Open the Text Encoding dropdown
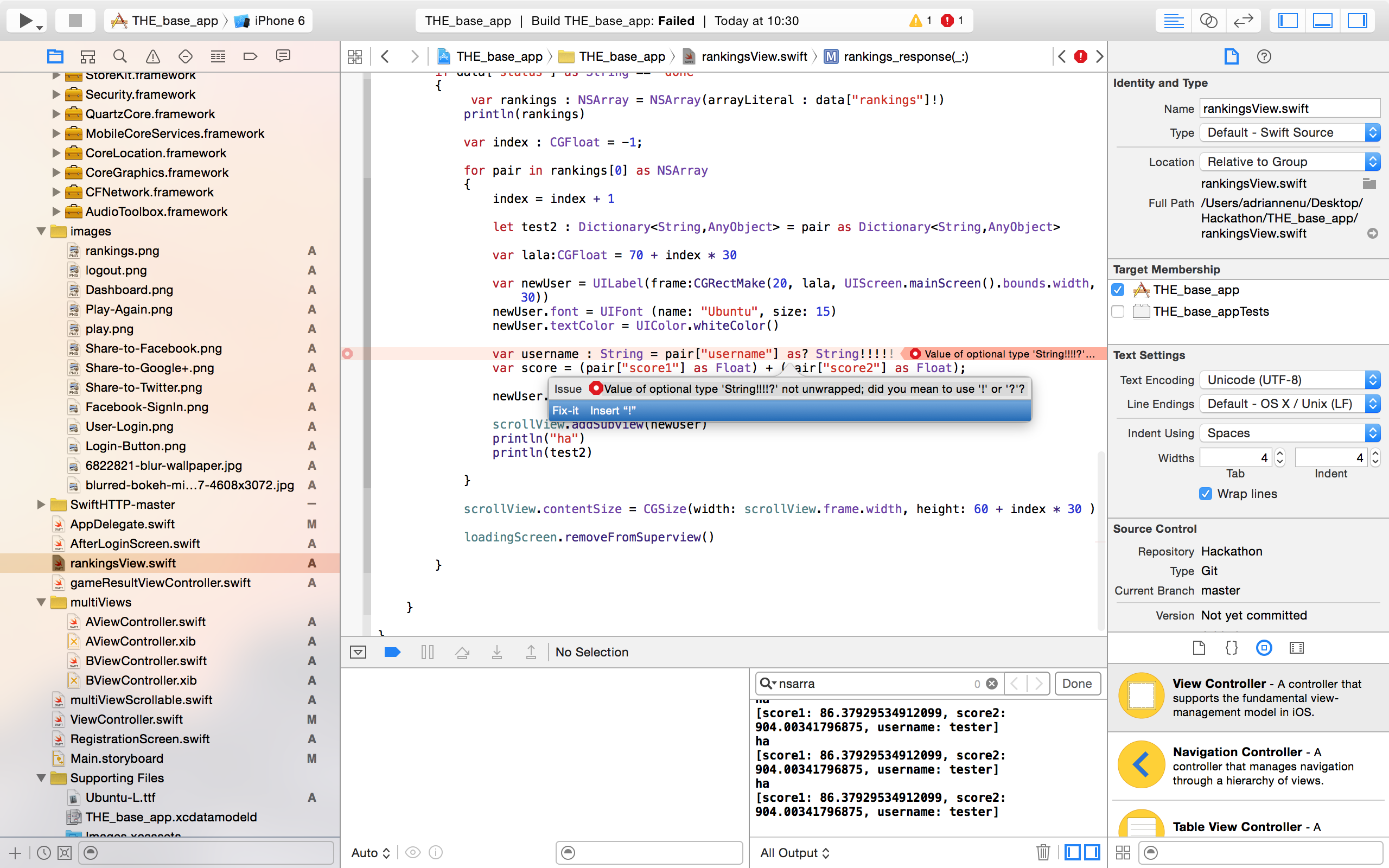This screenshot has width=1389, height=868. coord(1289,380)
